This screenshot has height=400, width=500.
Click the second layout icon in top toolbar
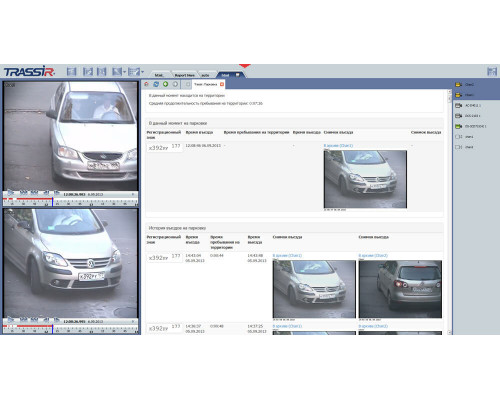pos(88,71)
